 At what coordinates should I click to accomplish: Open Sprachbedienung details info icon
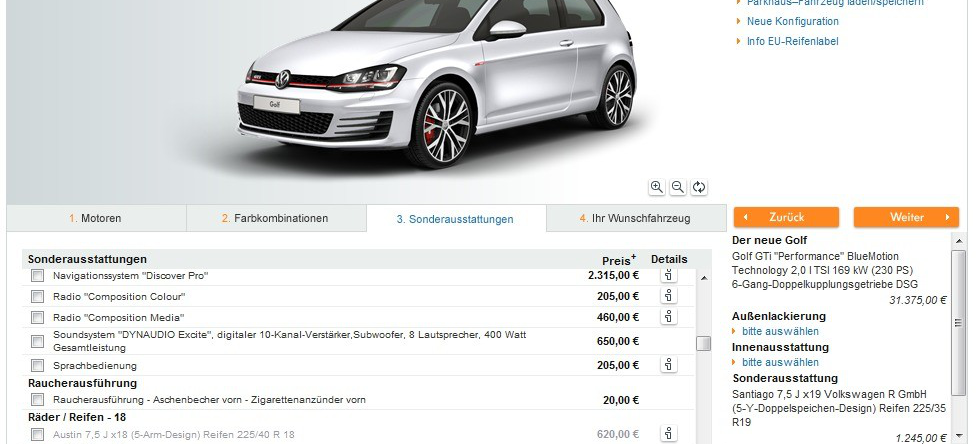[669, 366]
